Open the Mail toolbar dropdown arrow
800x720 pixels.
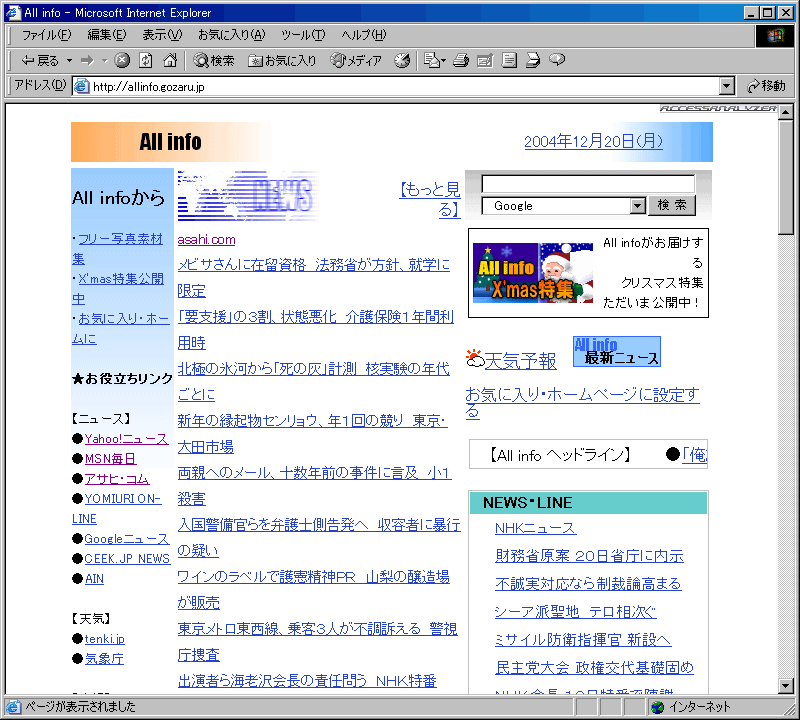pos(443,61)
